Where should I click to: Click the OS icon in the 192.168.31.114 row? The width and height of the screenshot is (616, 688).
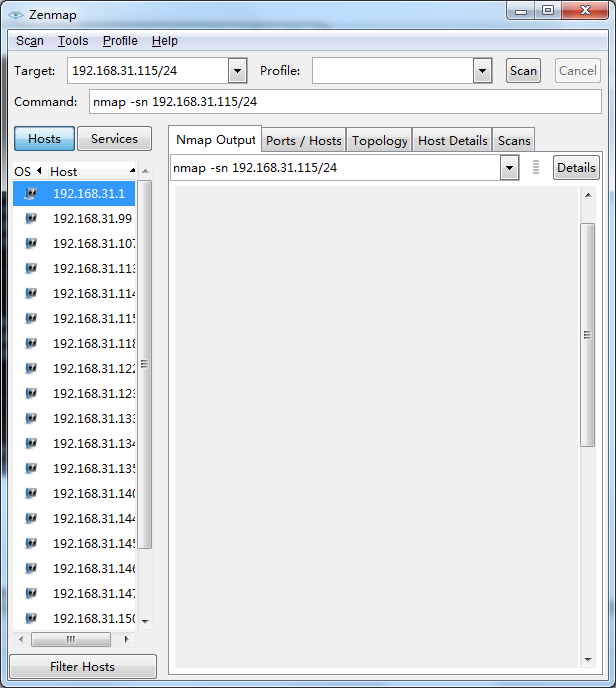tap(31, 294)
